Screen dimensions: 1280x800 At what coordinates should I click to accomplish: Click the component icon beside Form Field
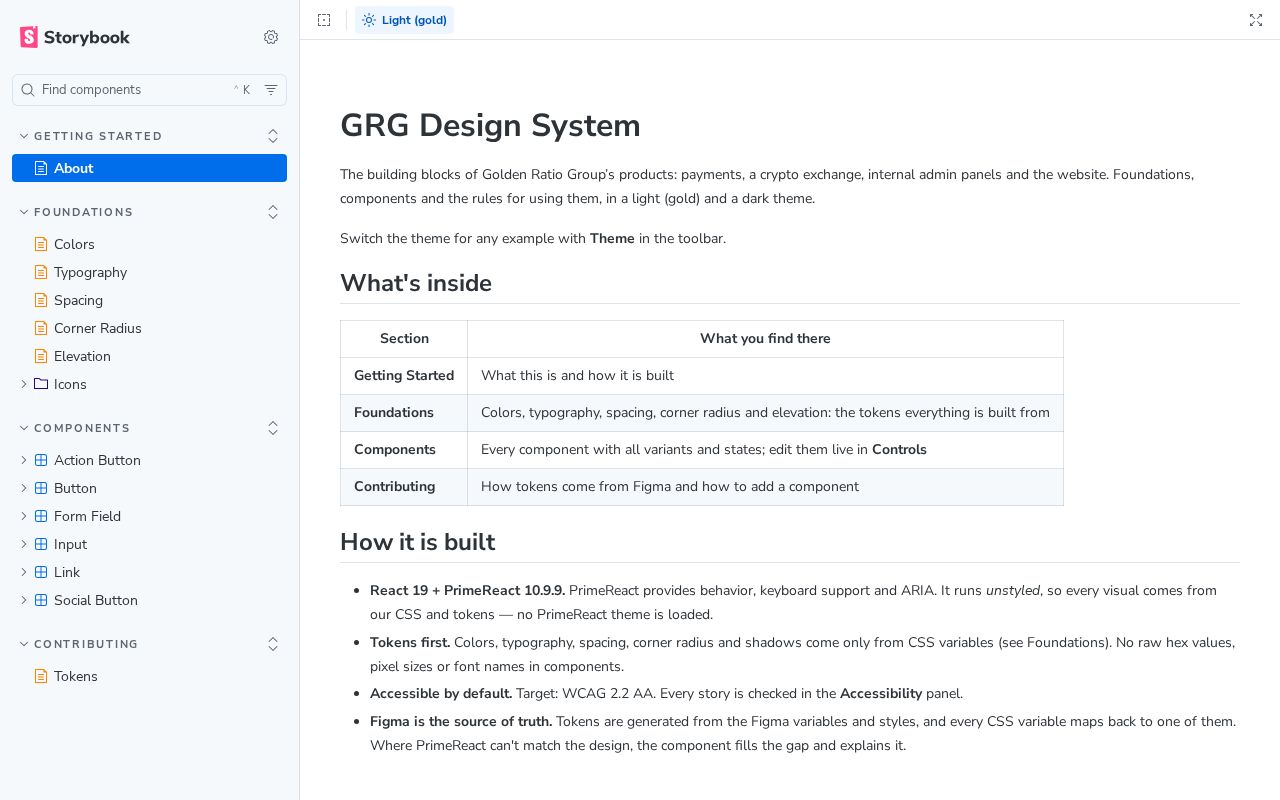[x=41, y=516]
